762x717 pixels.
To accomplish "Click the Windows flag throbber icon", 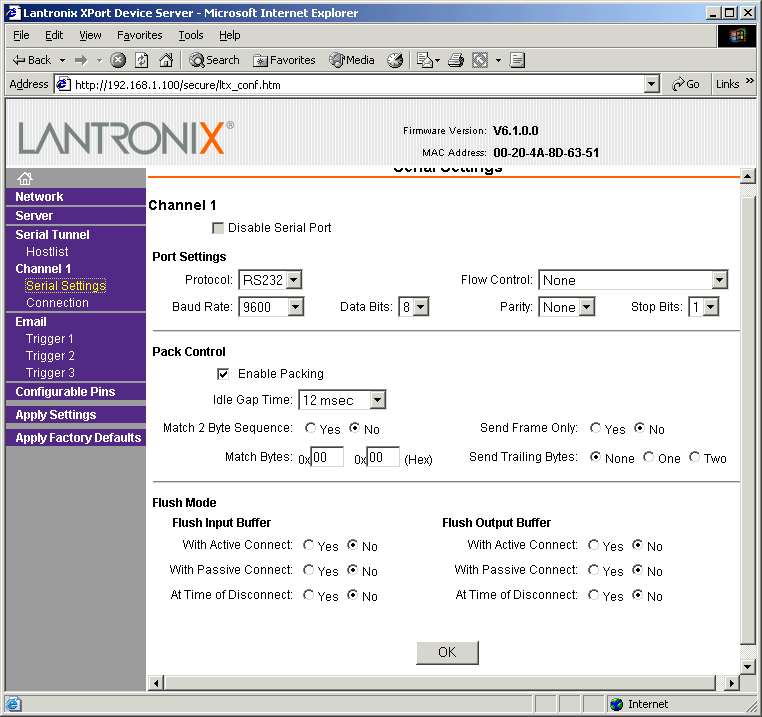I will tap(736, 35).
